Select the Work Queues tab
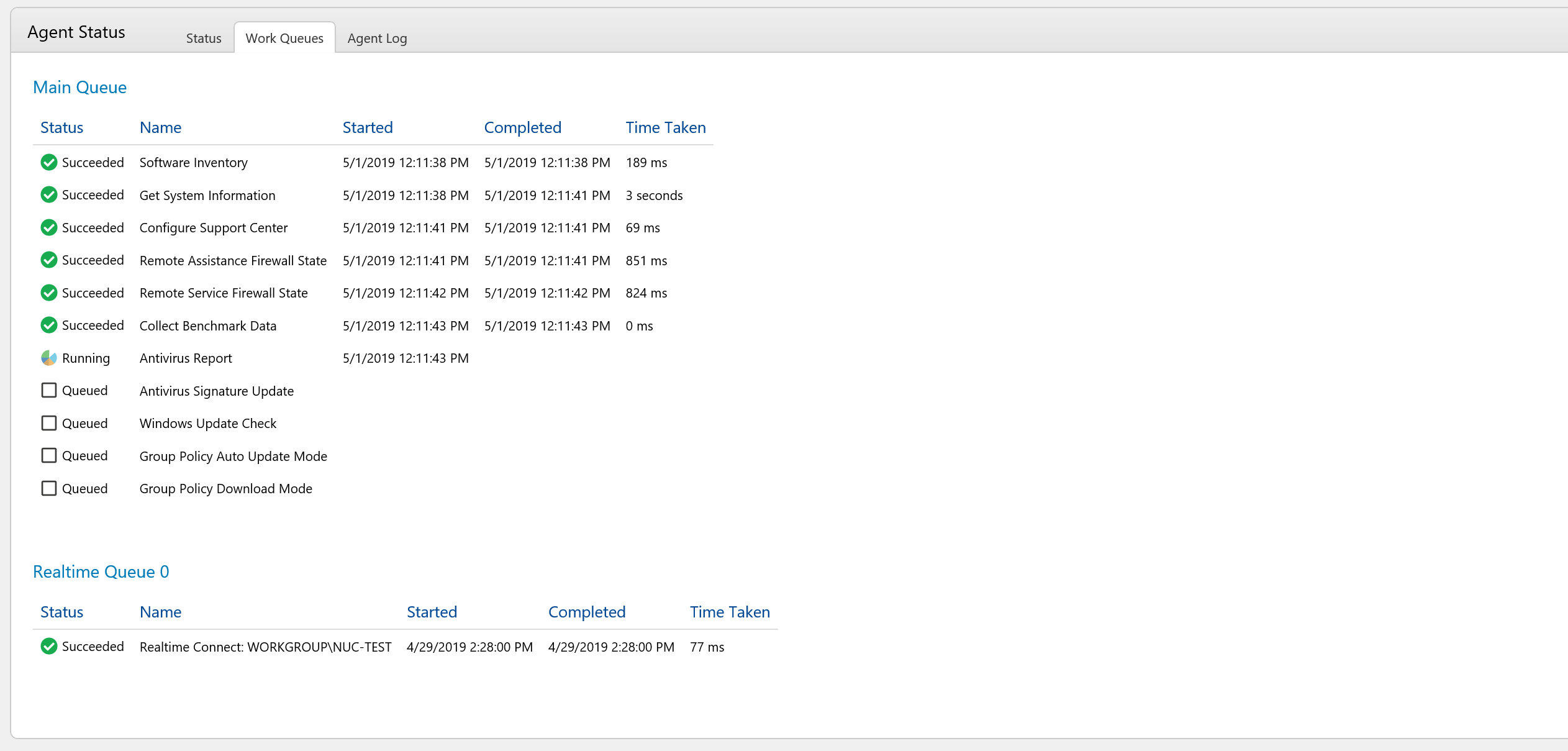Image resolution: width=1568 pixels, height=751 pixels. click(x=284, y=38)
